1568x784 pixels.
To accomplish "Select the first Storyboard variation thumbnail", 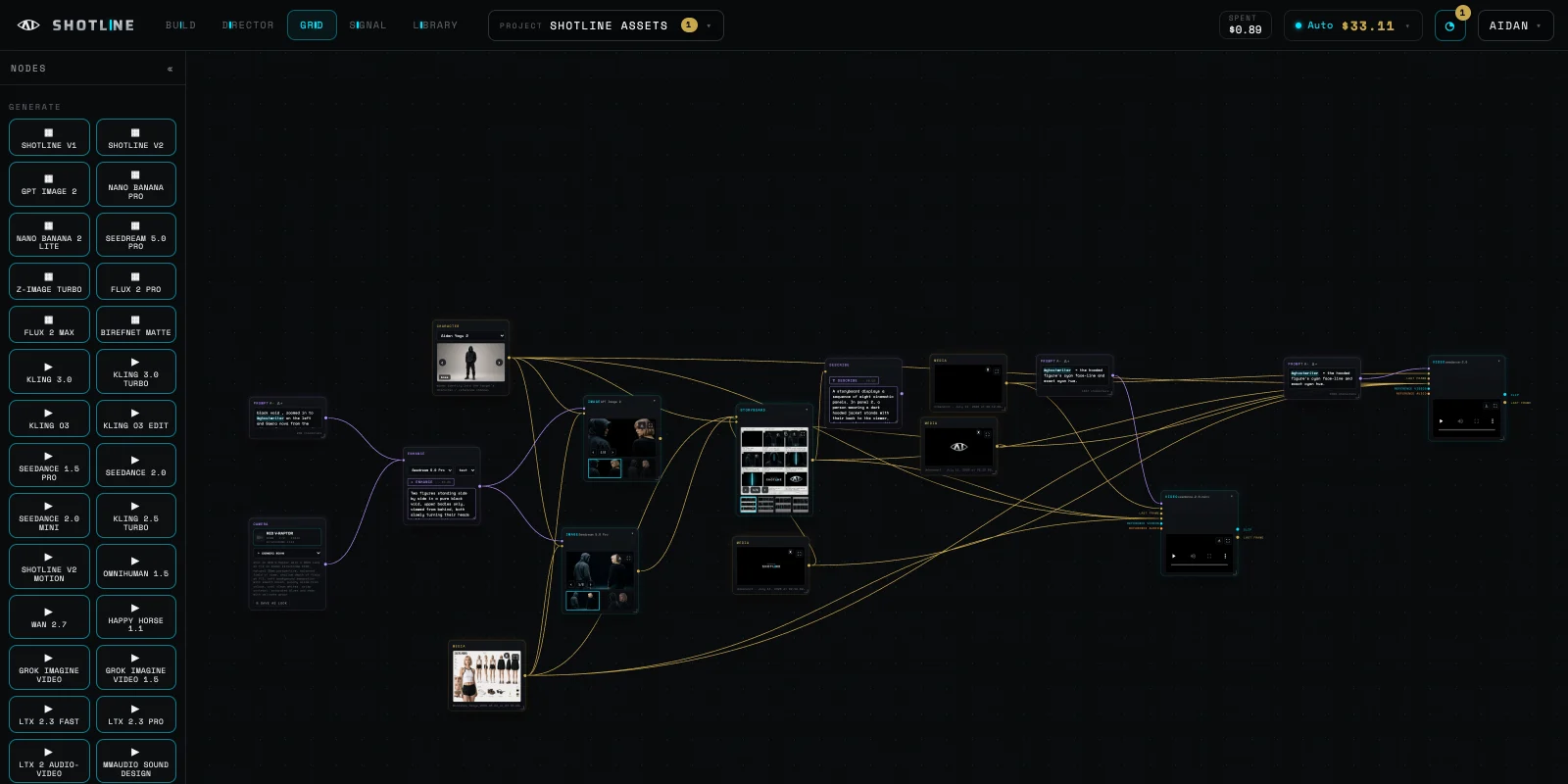I will click(748, 505).
